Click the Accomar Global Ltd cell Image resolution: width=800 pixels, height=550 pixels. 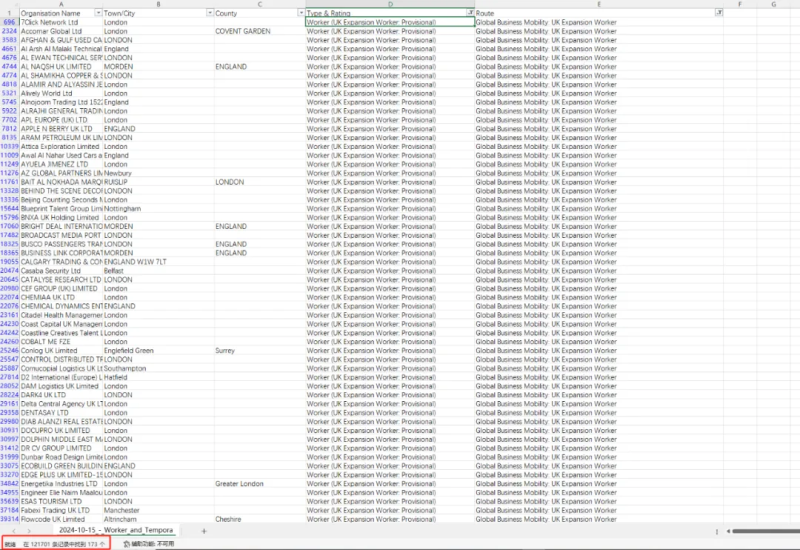tap(61, 31)
